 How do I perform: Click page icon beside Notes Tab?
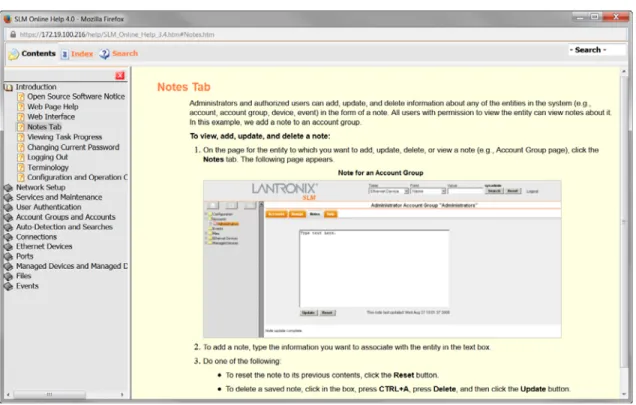click(x=21, y=127)
